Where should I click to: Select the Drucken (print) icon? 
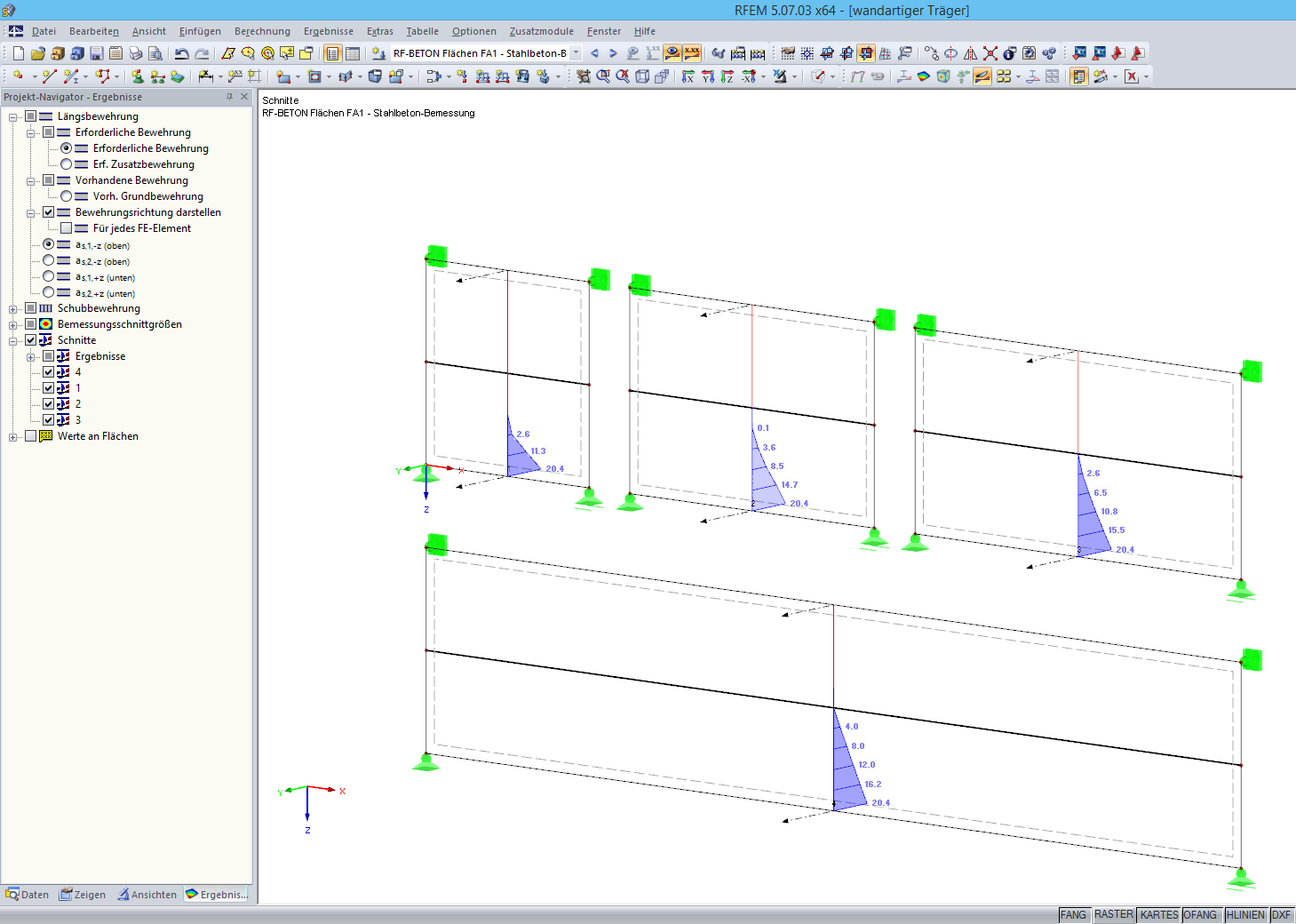click(x=135, y=53)
